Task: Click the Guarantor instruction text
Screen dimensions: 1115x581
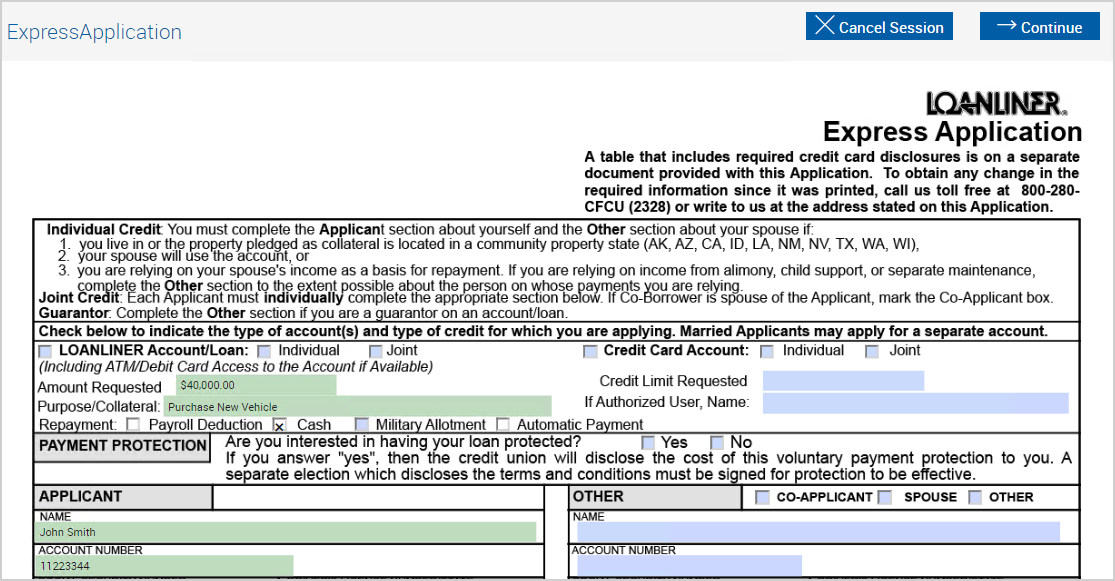Action: tap(303, 313)
